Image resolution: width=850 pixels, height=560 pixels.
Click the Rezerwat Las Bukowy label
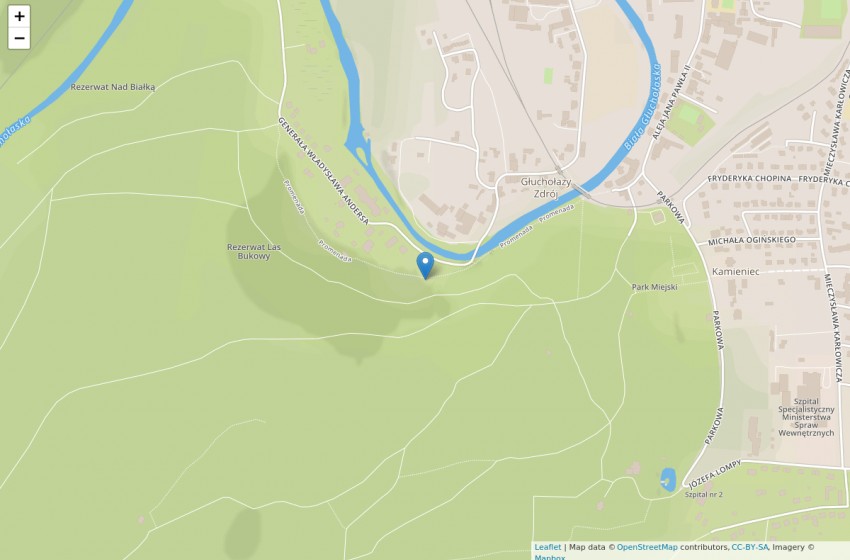click(x=254, y=252)
